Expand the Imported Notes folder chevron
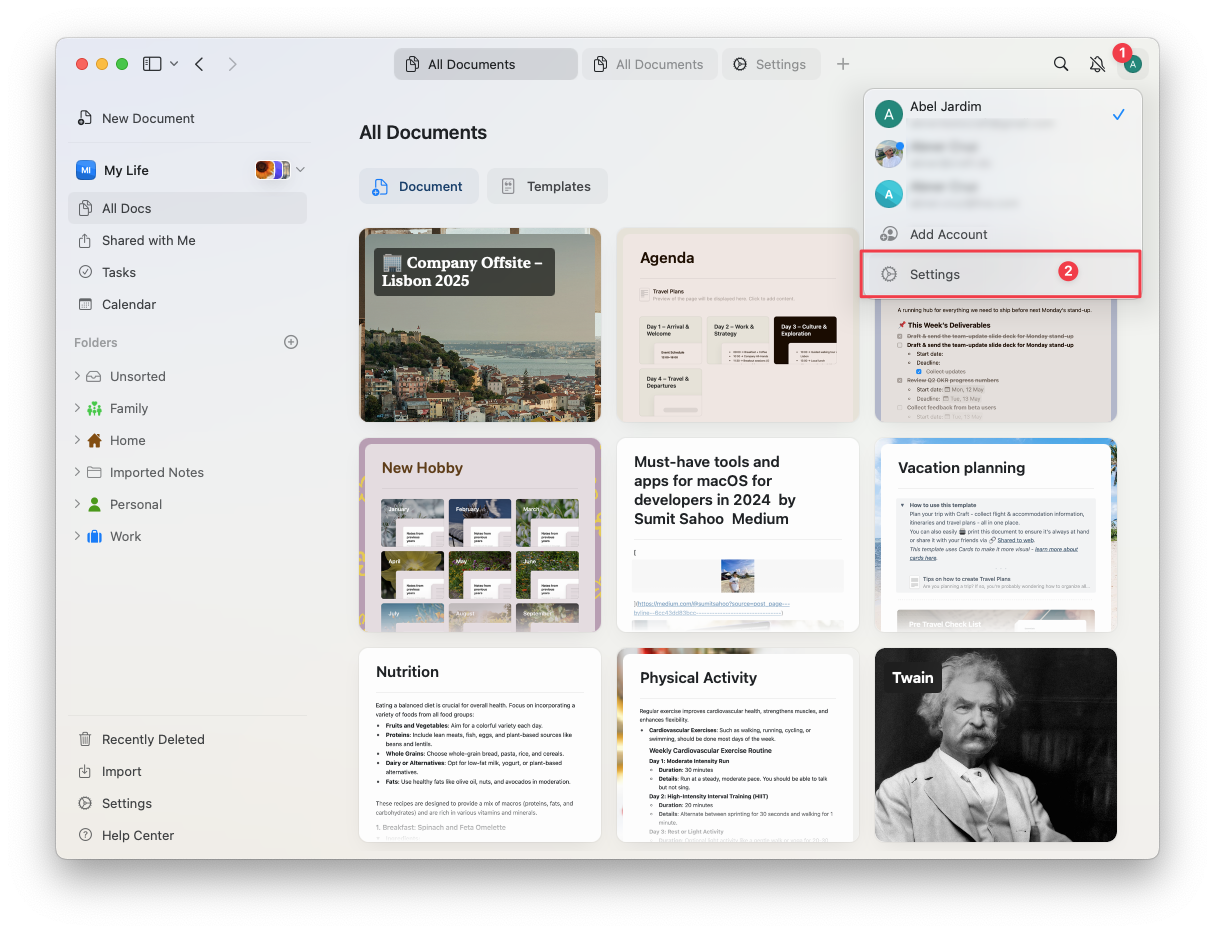 coord(77,472)
